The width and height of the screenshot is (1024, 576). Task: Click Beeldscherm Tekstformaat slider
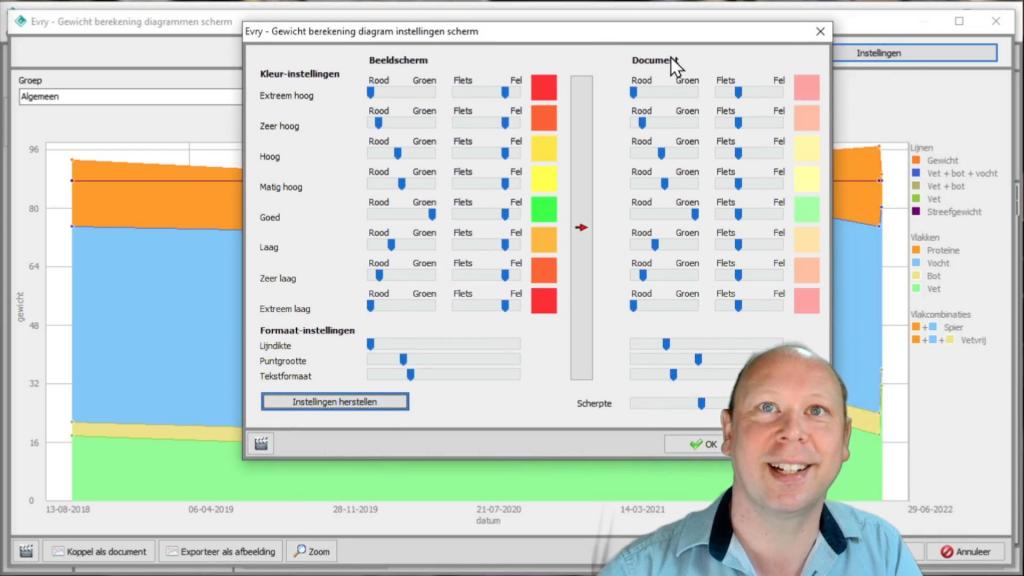pos(443,375)
